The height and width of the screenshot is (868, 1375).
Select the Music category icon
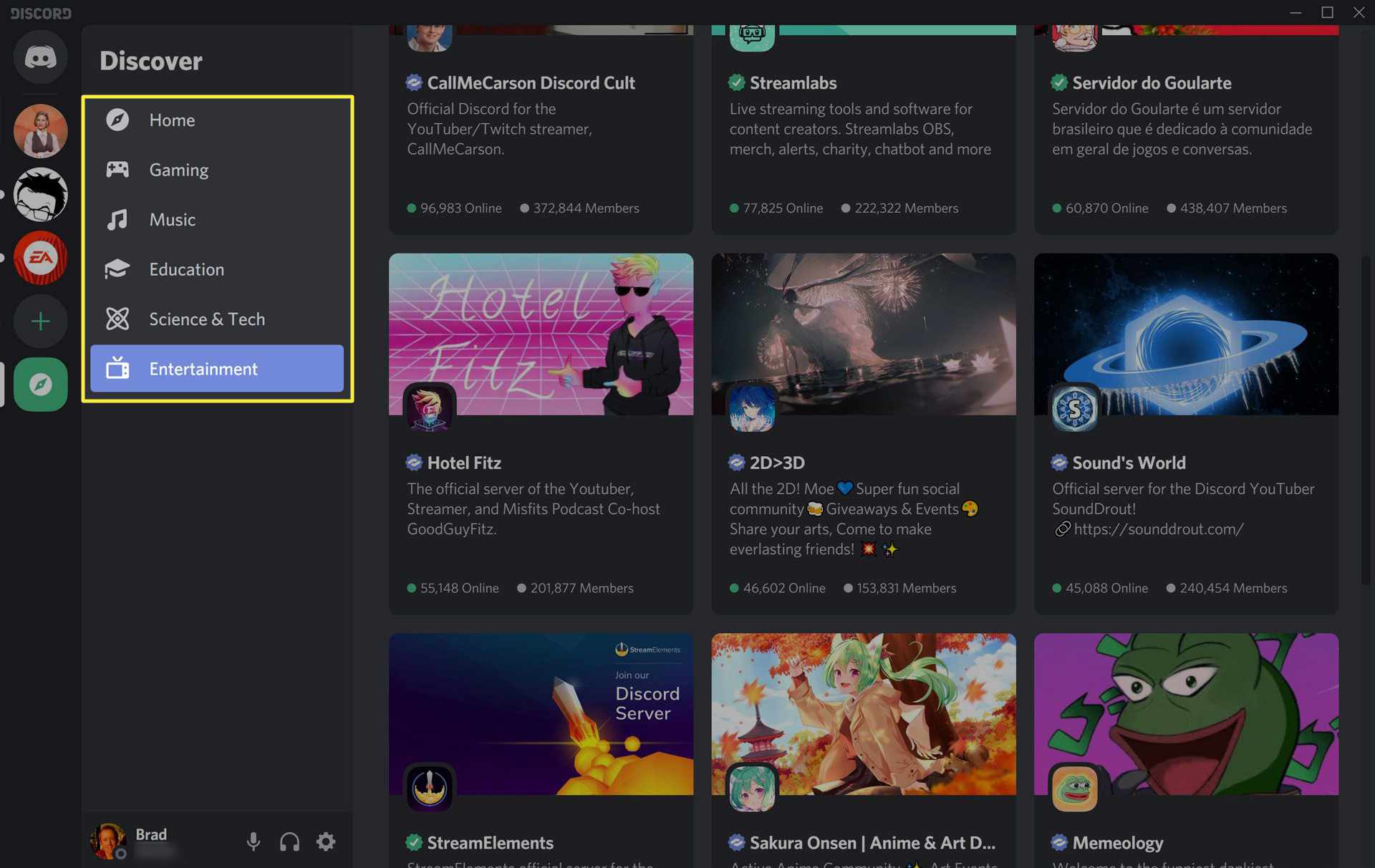coord(118,219)
